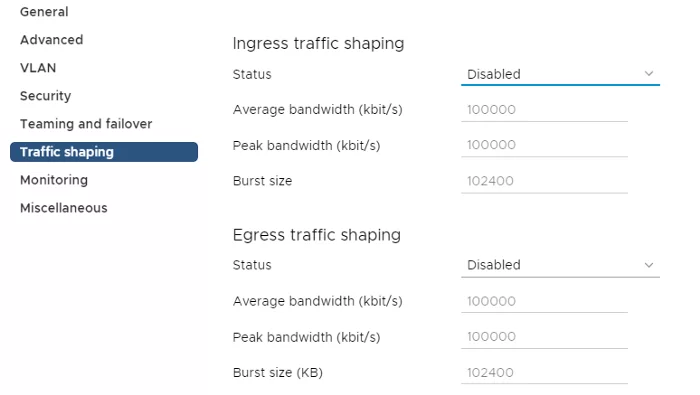Open the Monitoring section
The image size is (700, 395).
(x=54, y=180)
